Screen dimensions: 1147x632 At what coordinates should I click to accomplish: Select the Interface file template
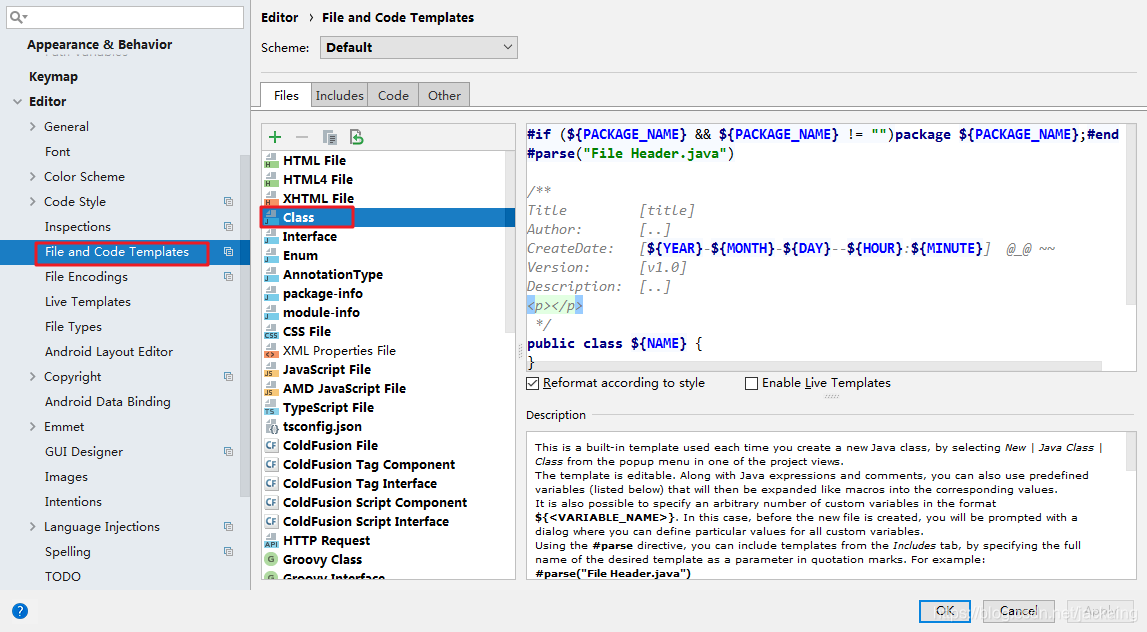click(309, 236)
